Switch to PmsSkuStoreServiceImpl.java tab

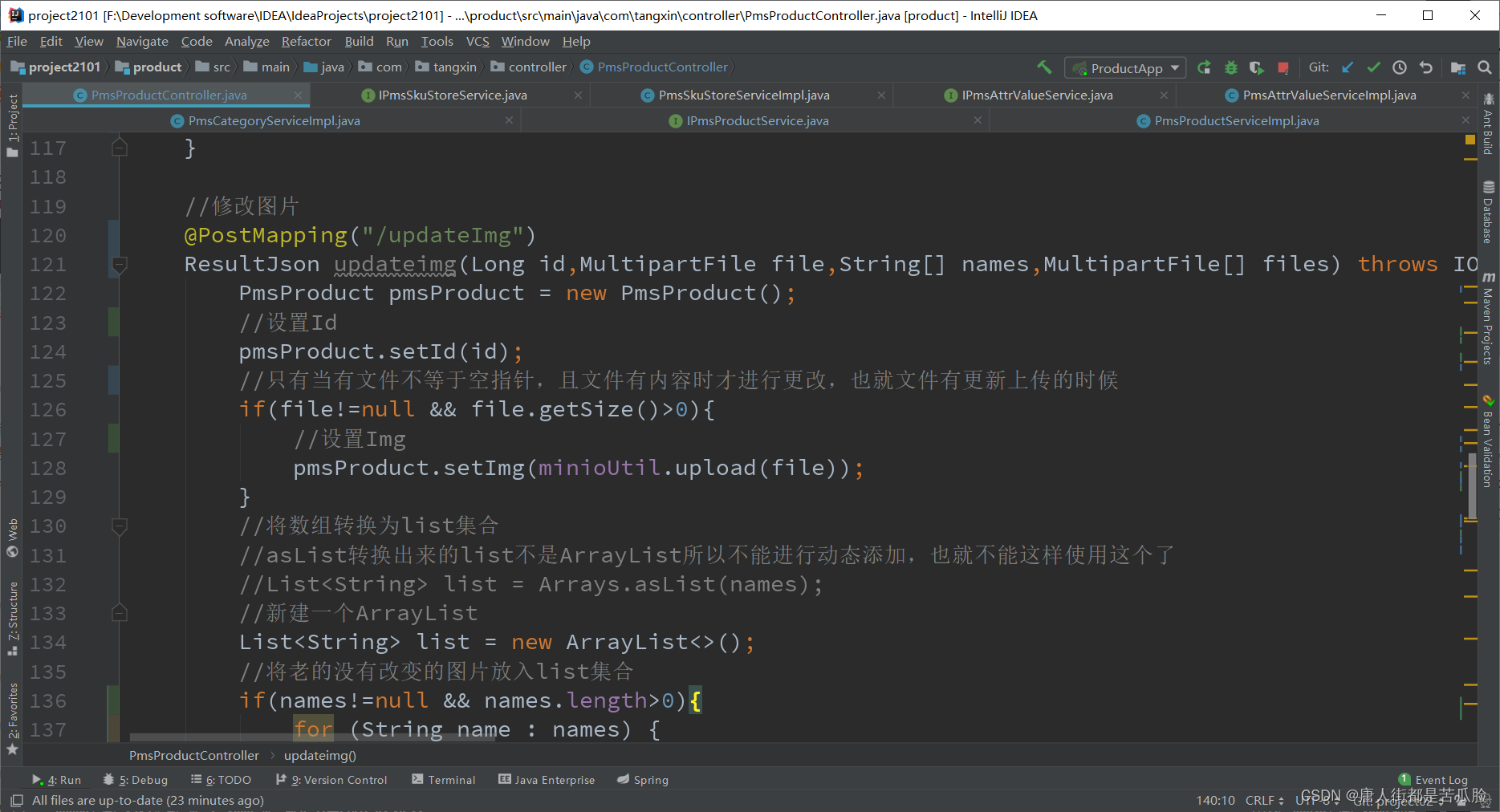tap(743, 95)
